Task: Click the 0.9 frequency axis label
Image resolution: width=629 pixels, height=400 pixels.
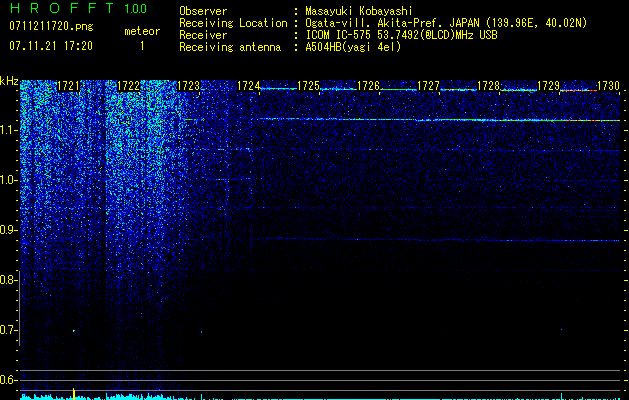Action: pos(7,230)
